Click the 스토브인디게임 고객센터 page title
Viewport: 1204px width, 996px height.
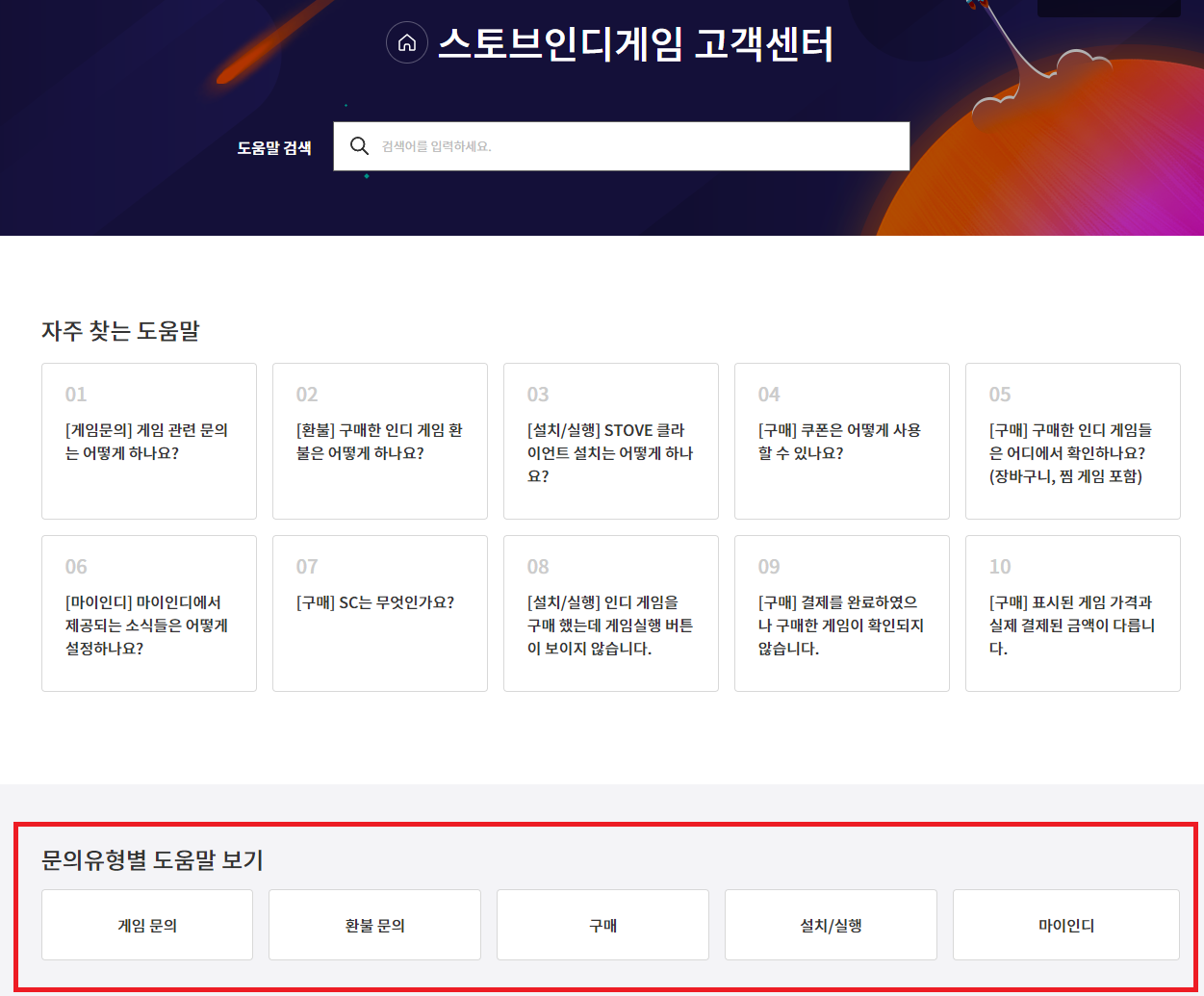coord(635,43)
